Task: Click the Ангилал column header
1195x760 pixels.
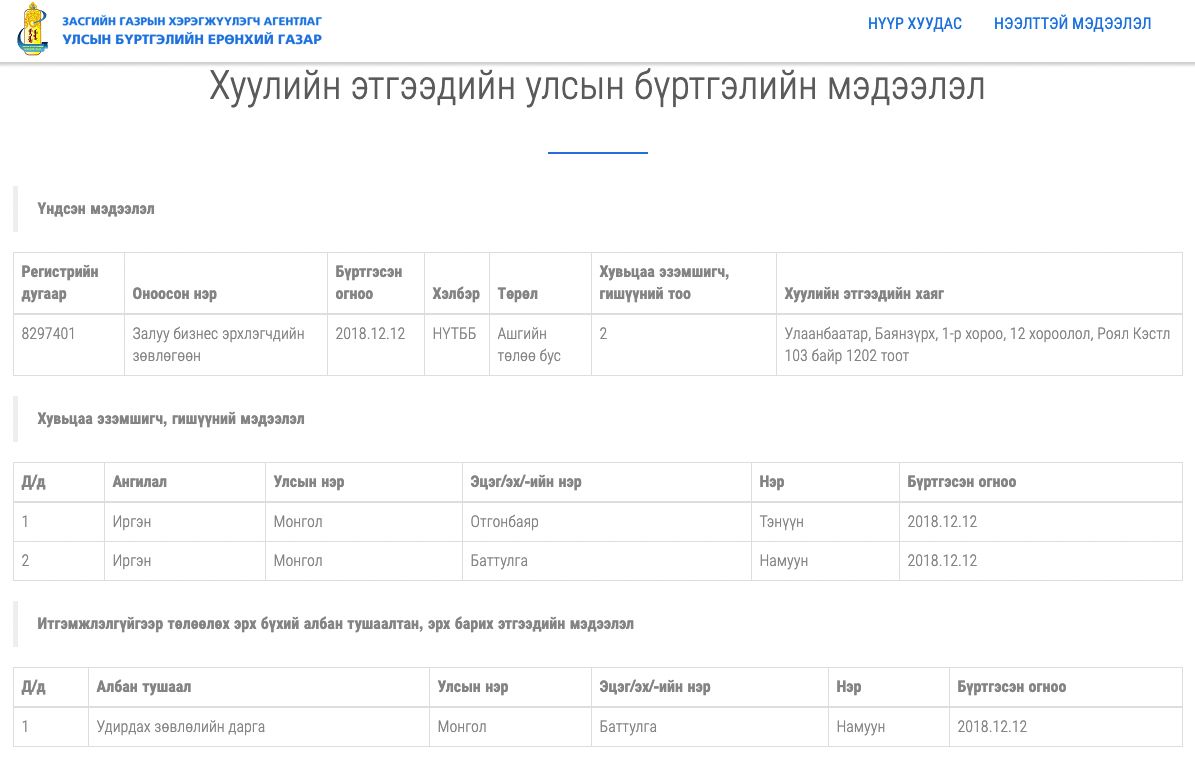Action: (139, 482)
